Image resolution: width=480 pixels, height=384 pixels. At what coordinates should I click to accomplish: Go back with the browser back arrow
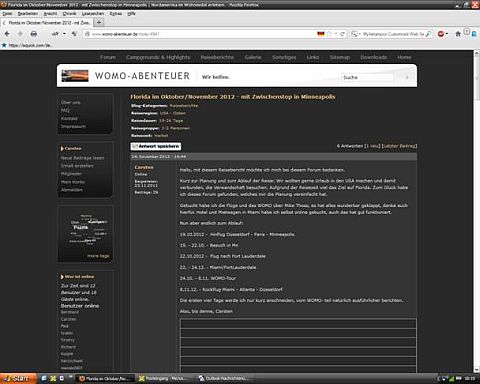point(7,34)
